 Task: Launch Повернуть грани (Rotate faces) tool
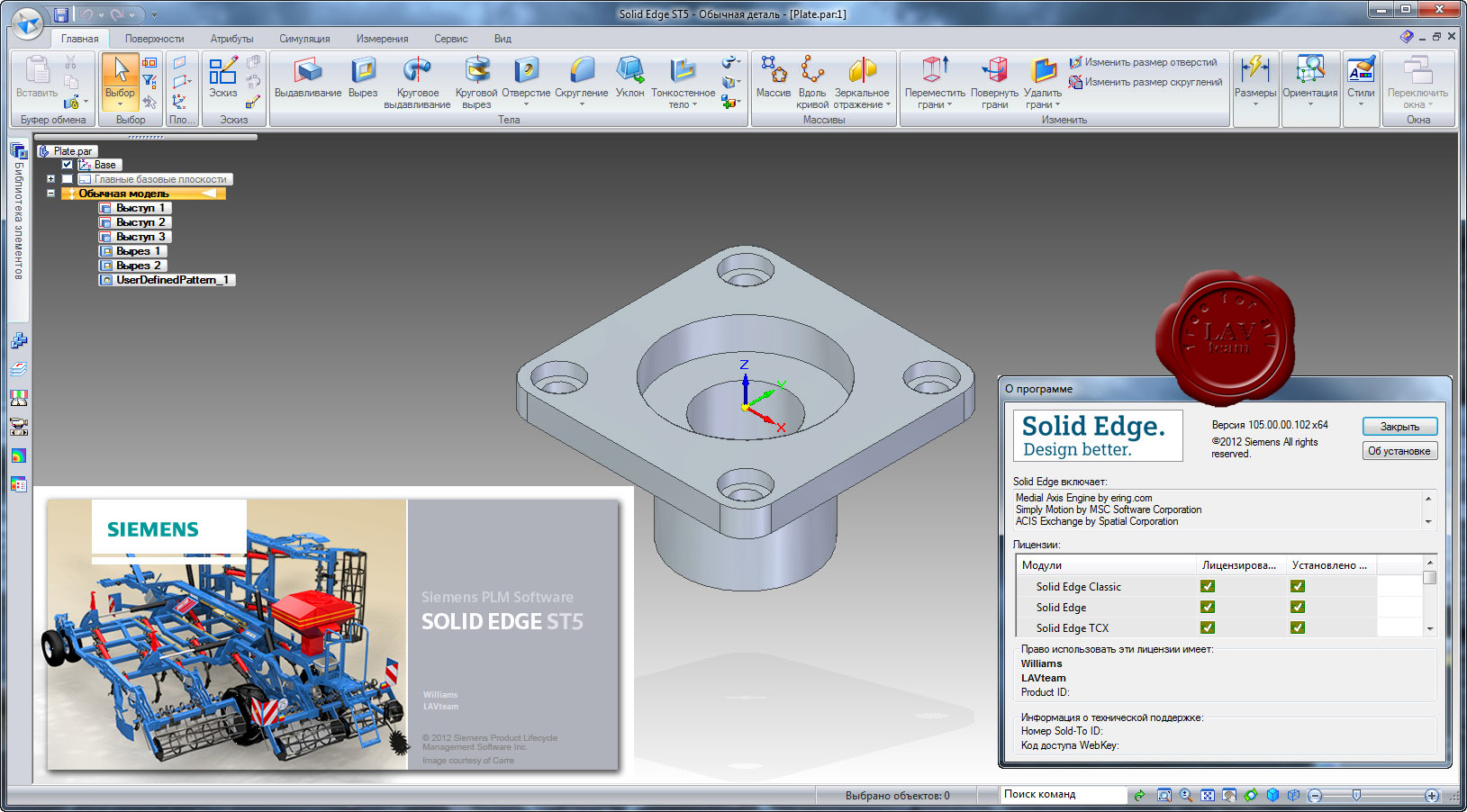pos(994,83)
